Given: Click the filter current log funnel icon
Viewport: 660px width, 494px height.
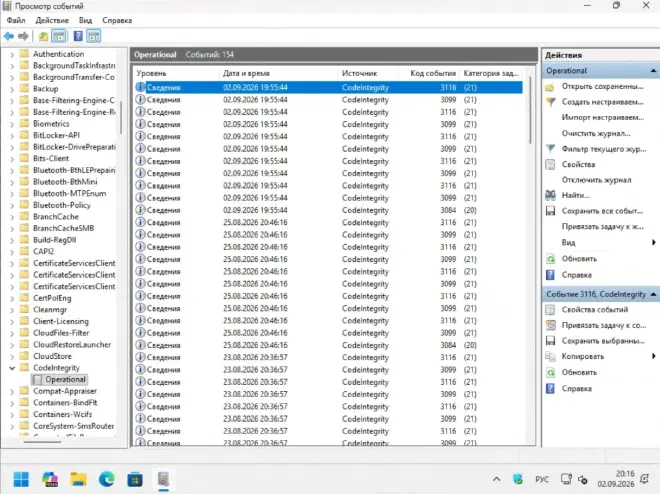Looking at the screenshot, I should click(x=550, y=149).
